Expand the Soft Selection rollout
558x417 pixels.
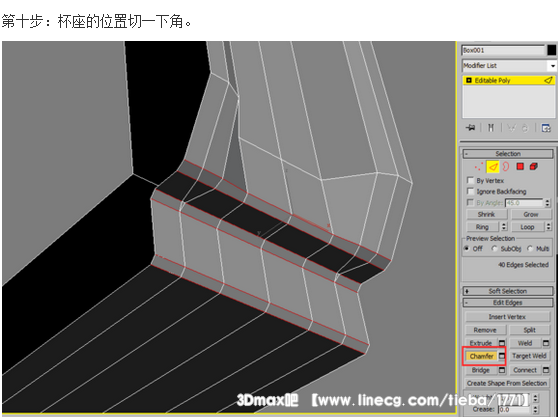[x=508, y=291]
